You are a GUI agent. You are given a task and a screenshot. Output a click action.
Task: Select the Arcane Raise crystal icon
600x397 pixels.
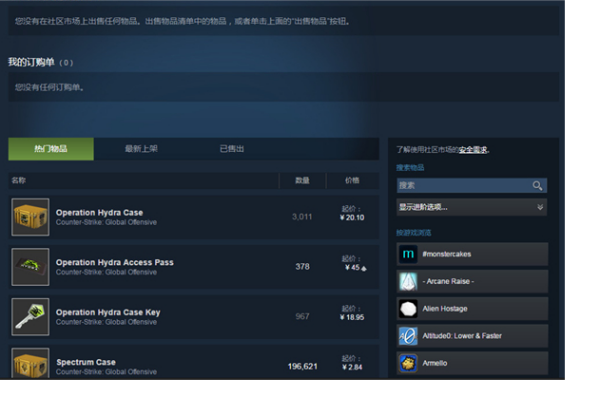tap(408, 281)
